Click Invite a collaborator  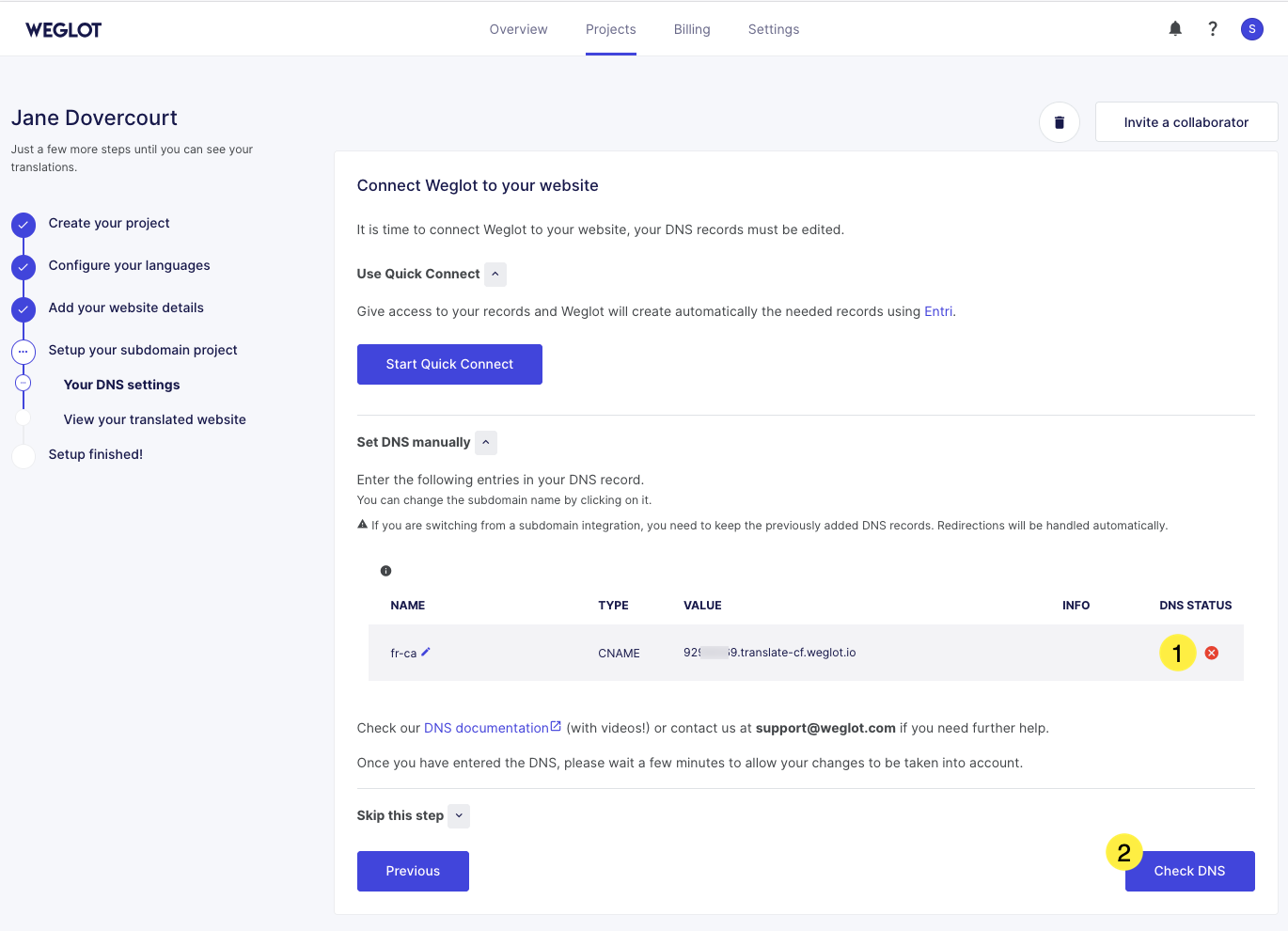(x=1186, y=122)
